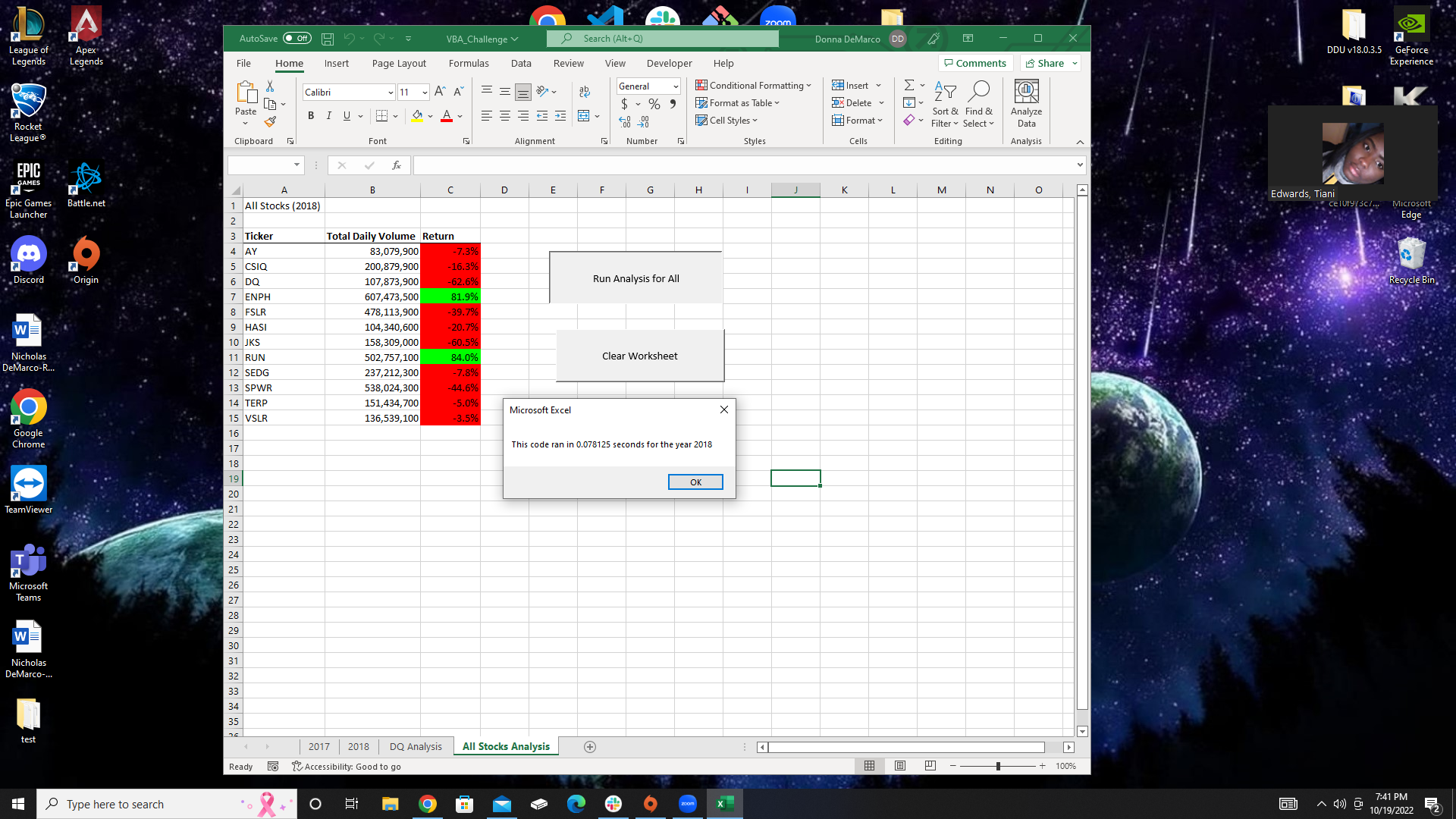Open the Developer ribbon tab
Viewport: 1456px width, 819px height.
pyautogui.click(x=669, y=64)
